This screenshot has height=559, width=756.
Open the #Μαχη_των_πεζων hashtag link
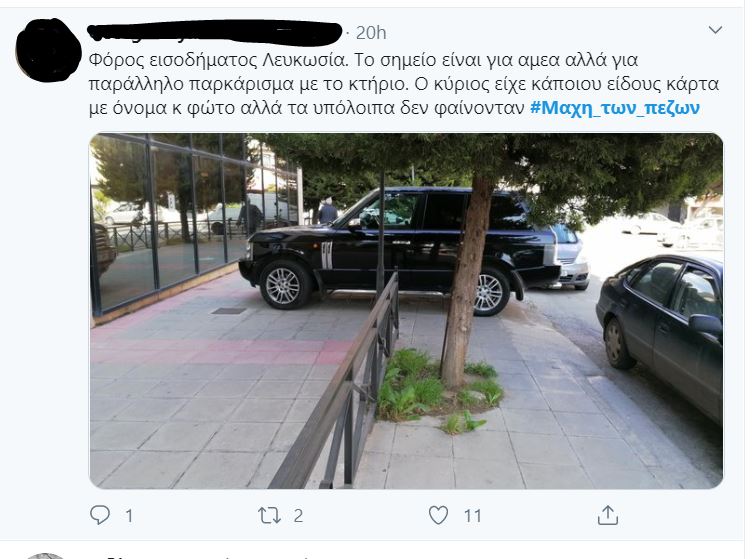point(615,108)
